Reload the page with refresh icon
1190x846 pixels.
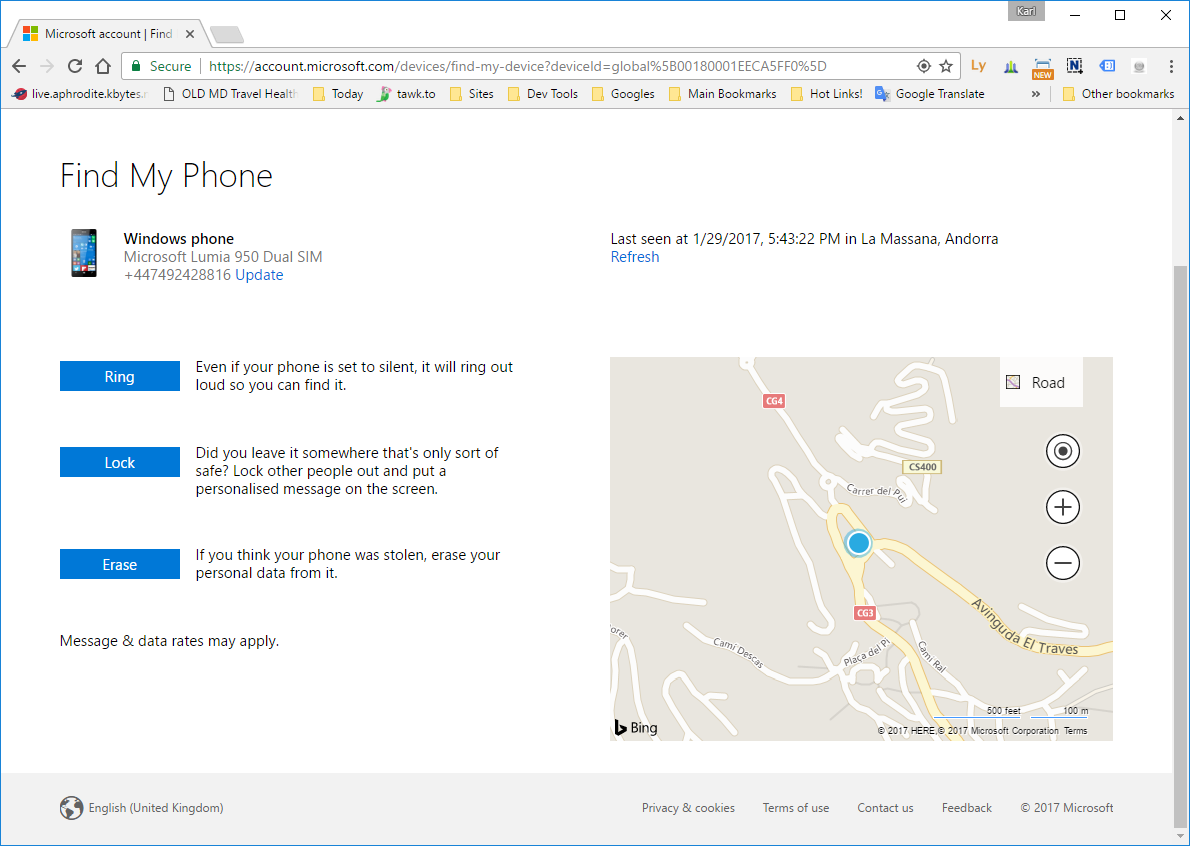coord(74,66)
